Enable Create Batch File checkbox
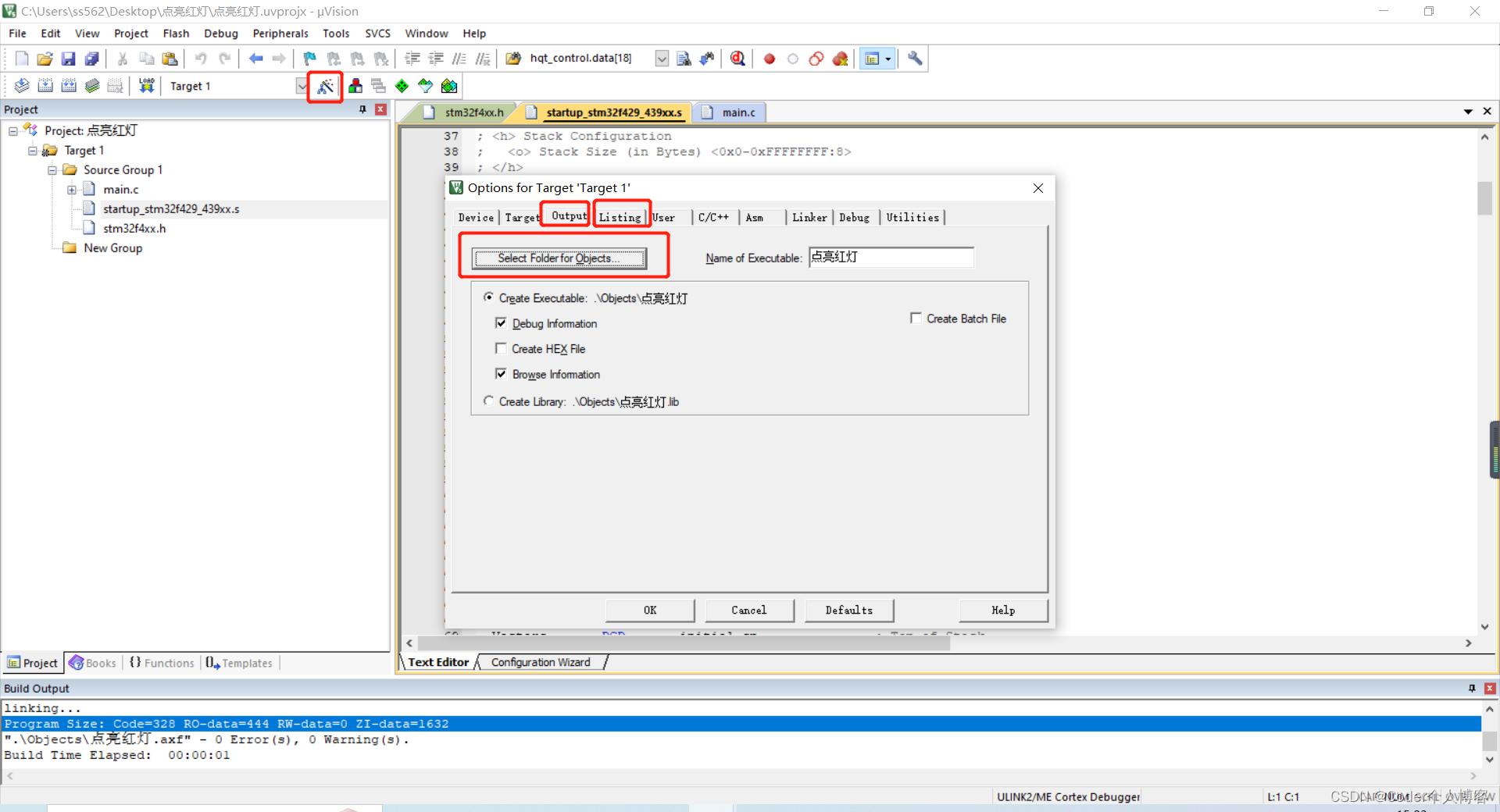This screenshot has height=812, width=1500. tap(916, 318)
